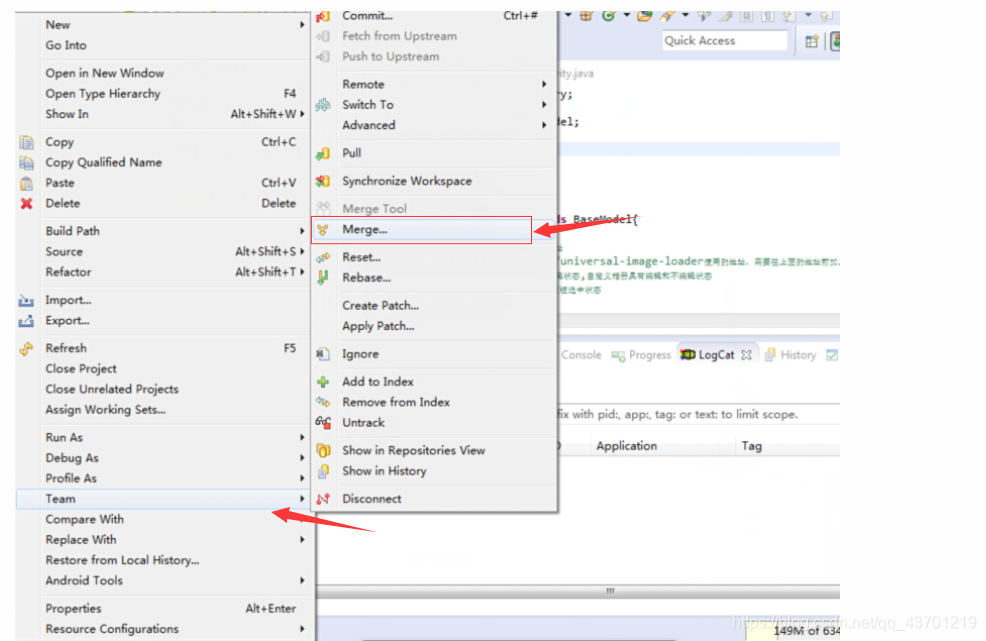This screenshot has height=641, width=986.
Task: Expand the New submenu arrow
Action: pyautogui.click(x=302, y=25)
